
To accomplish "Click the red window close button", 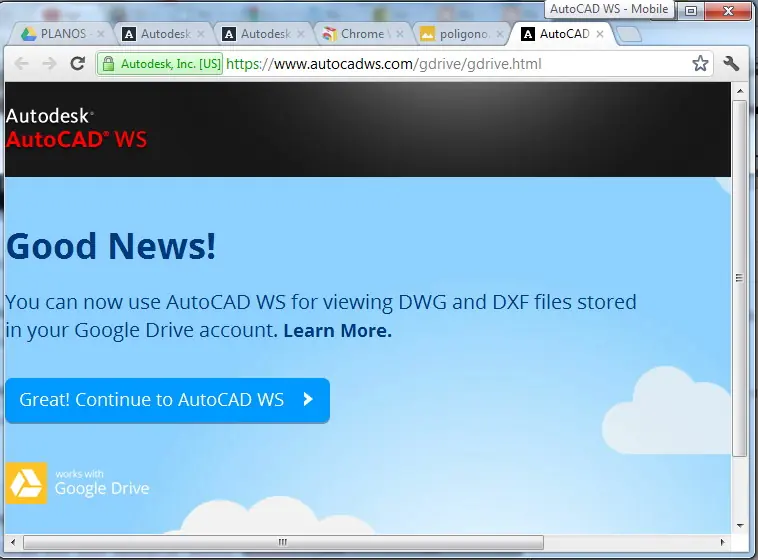I will (729, 10).
